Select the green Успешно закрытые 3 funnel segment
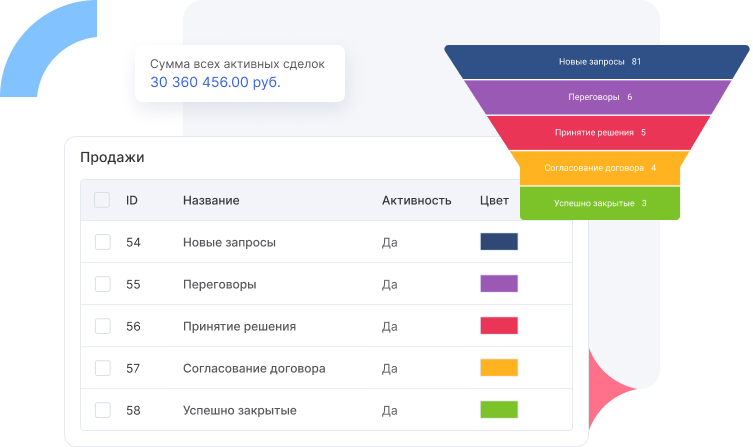This screenshot has height=447, width=753. [599, 203]
